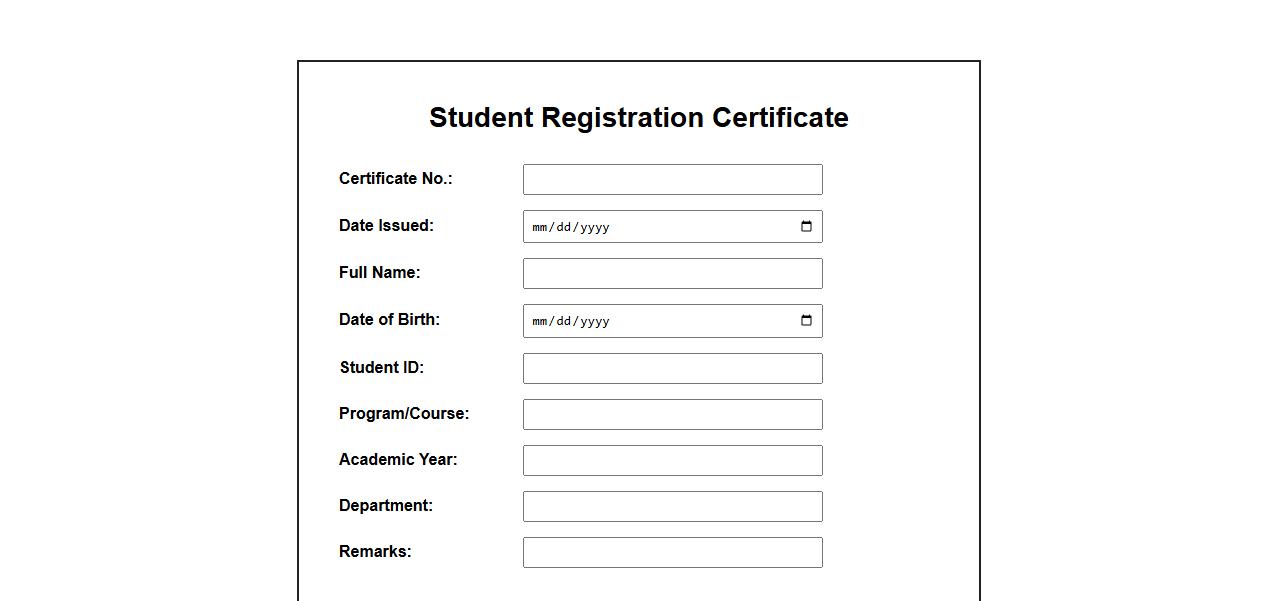Select the year segment of Date Issued
This screenshot has height=601, width=1278.
[x=594, y=227]
